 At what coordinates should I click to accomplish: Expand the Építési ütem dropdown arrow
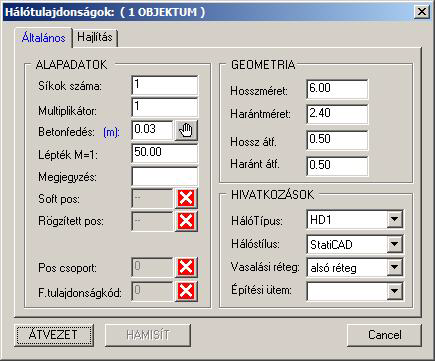click(x=395, y=291)
